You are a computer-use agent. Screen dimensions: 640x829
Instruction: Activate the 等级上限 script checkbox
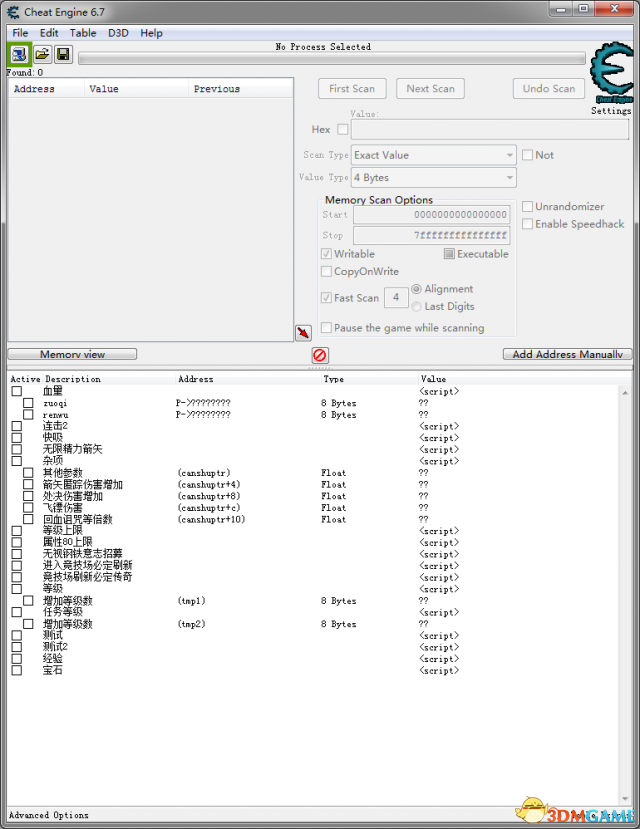[x=16, y=531]
